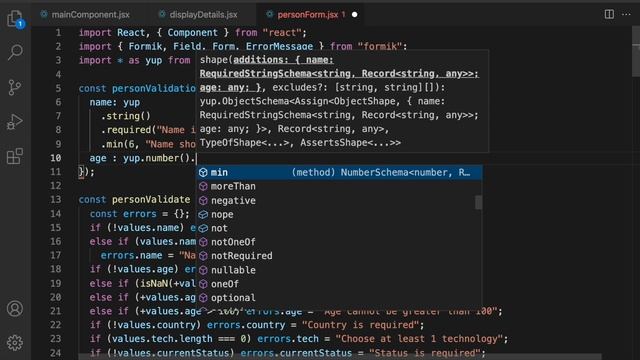The image size is (640, 360).
Task: Click the icon beside not suggestion
Action: coord(203,228)
